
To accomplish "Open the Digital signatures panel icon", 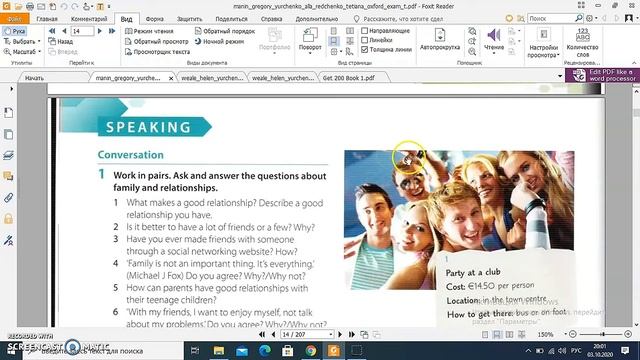I will click(8, 240).
